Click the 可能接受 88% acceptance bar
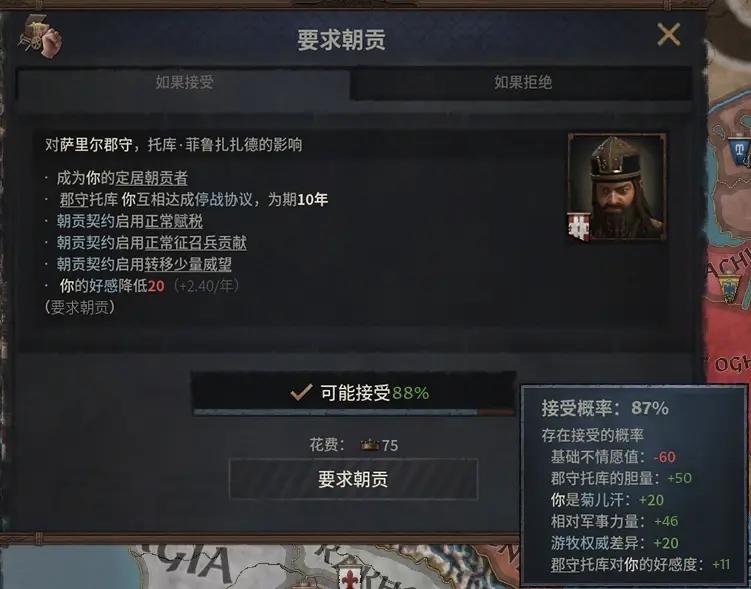This screenshot has height=589, width=751. coord(353,394)
